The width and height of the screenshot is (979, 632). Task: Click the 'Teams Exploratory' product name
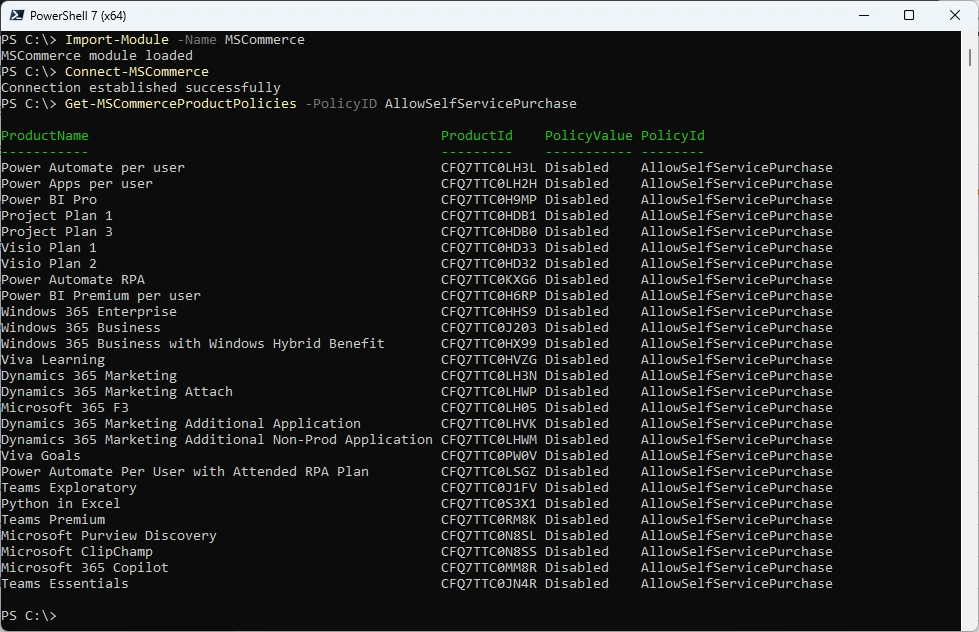[69, 488]
